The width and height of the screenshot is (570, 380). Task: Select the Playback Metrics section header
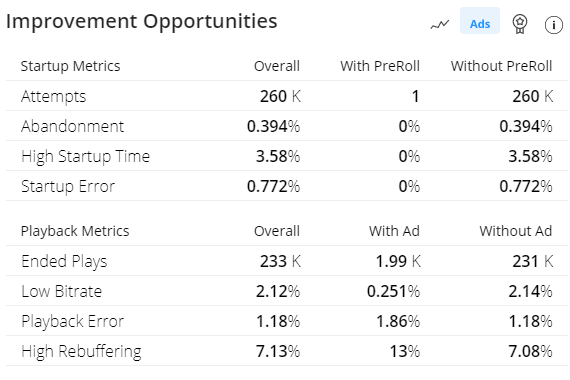75,231
